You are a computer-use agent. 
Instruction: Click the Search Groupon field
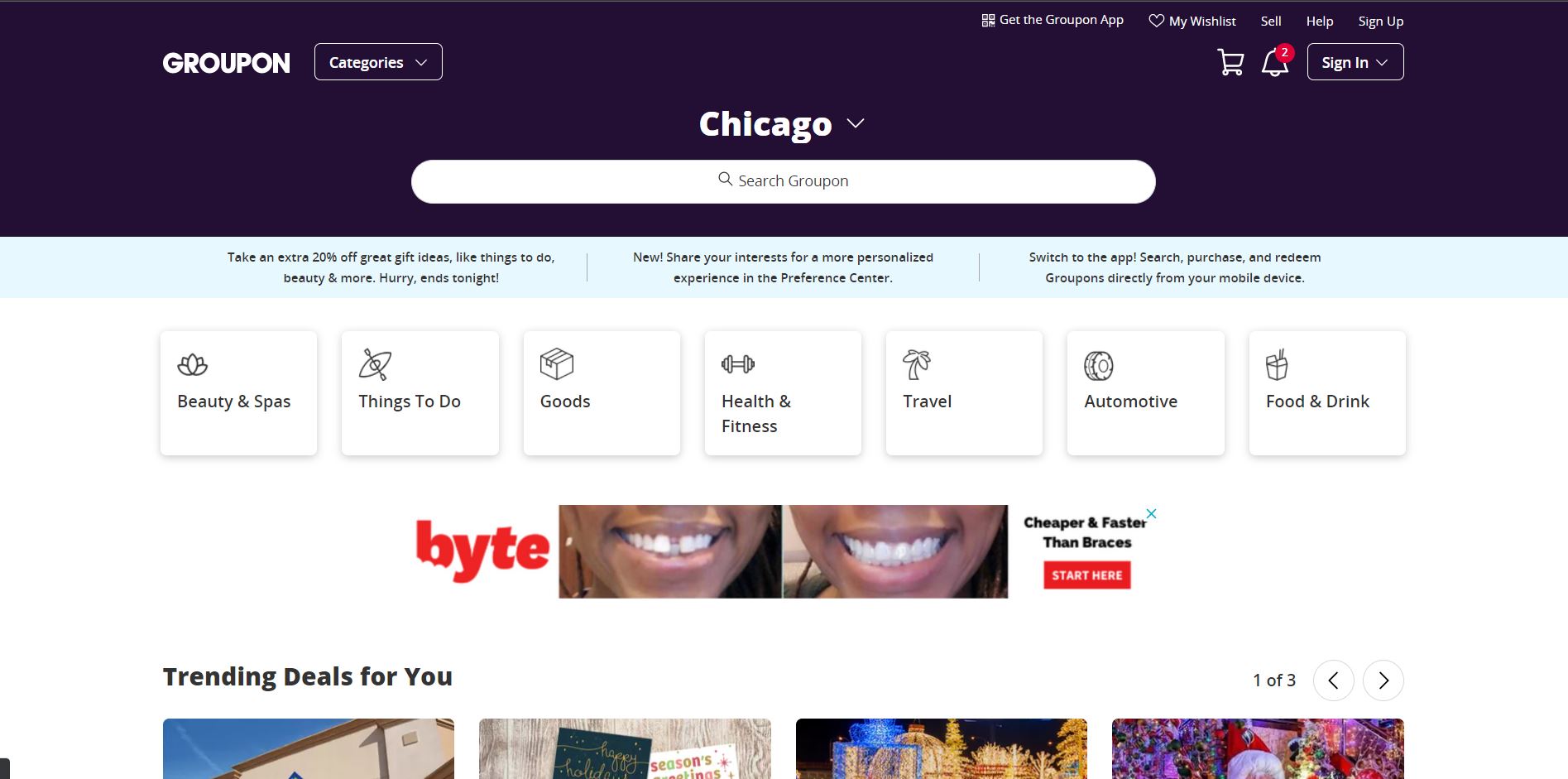pos(784,181)
